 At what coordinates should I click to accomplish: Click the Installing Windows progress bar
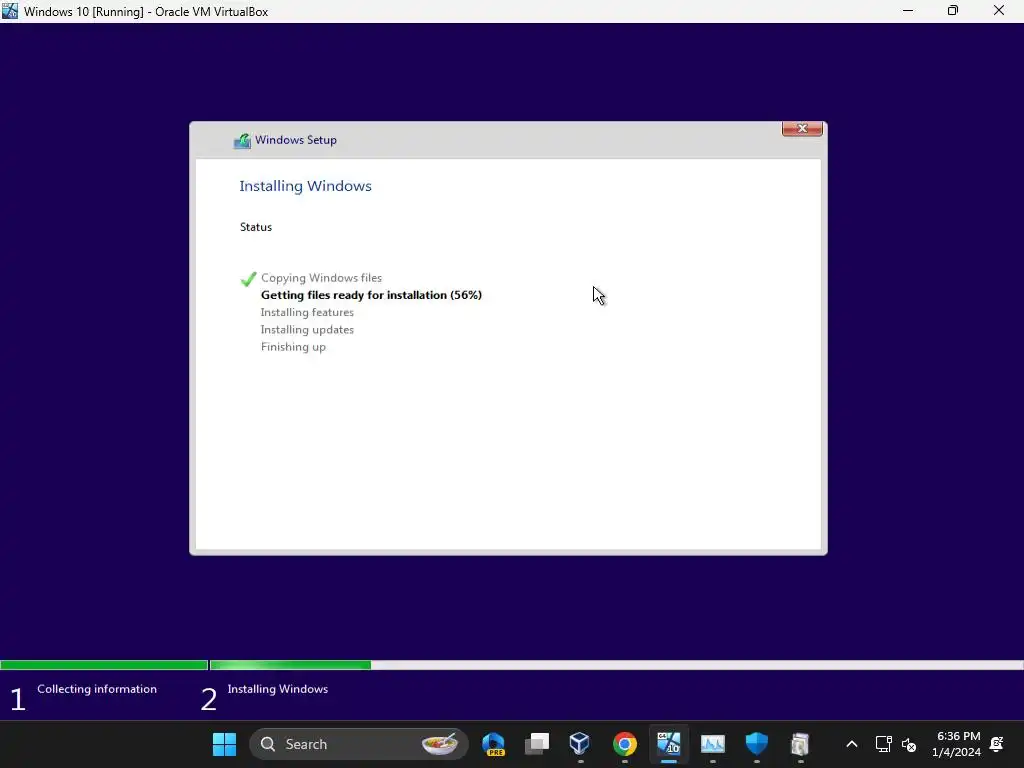tap(616, 665)
